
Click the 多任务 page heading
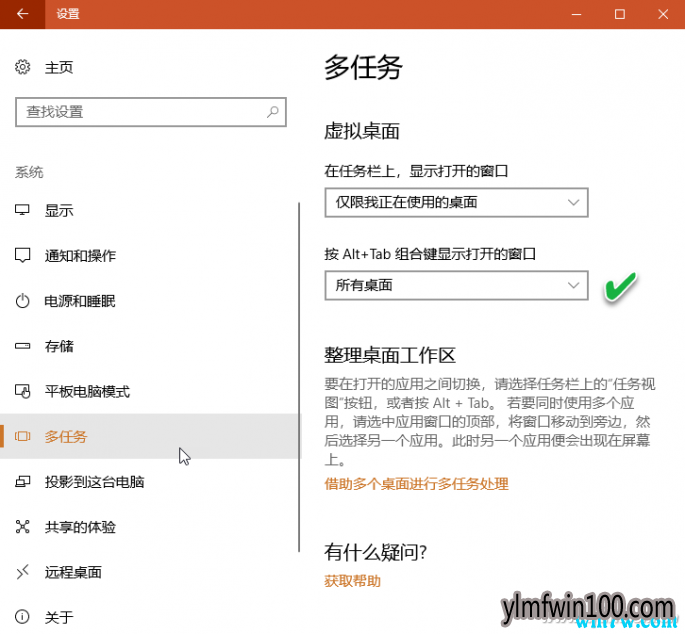[x=363, y=67]
